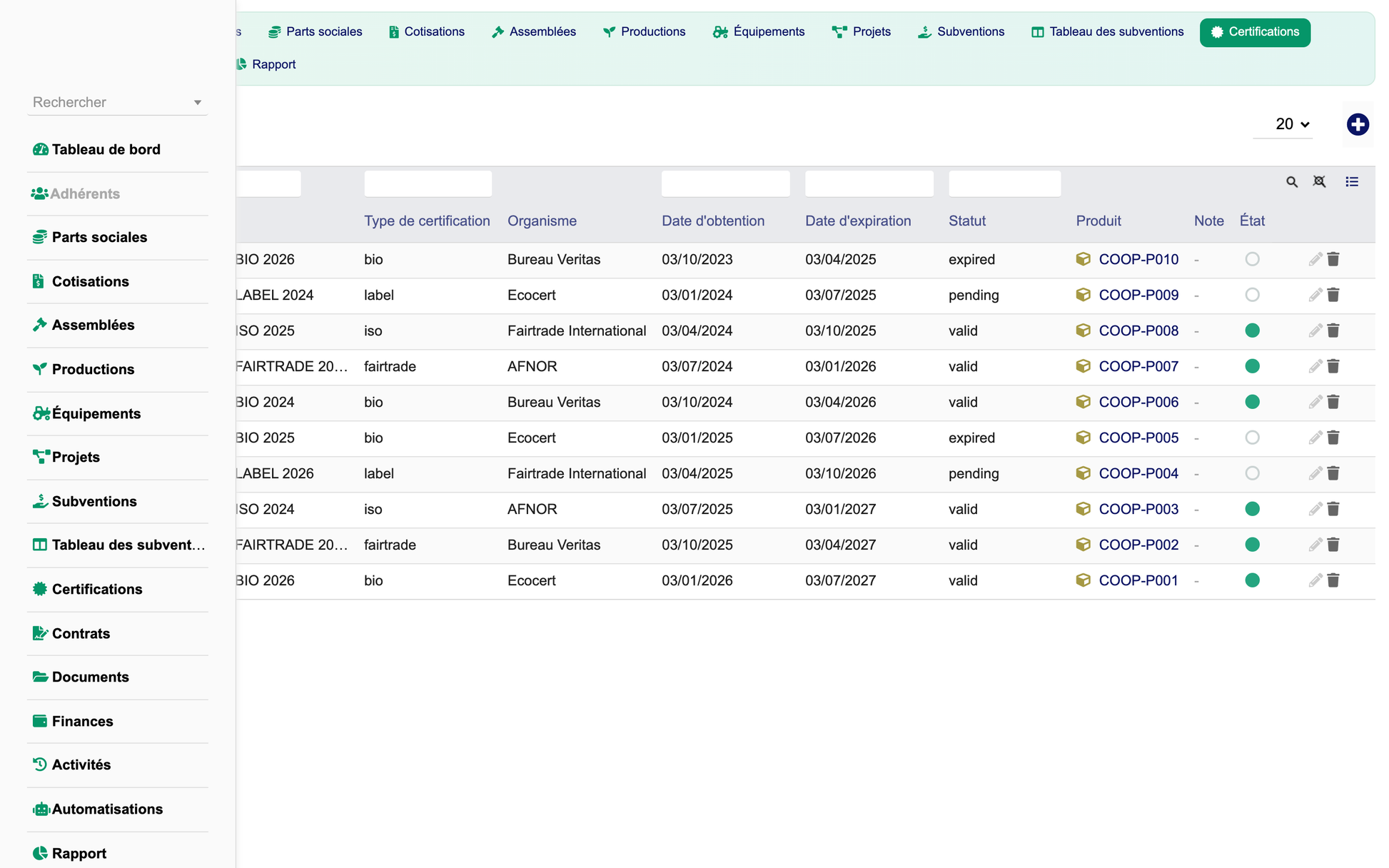This screenshot has height=868, width=1389.
Task: Clear filters with the crossed-out search icon
Action: click(1320, 182)
